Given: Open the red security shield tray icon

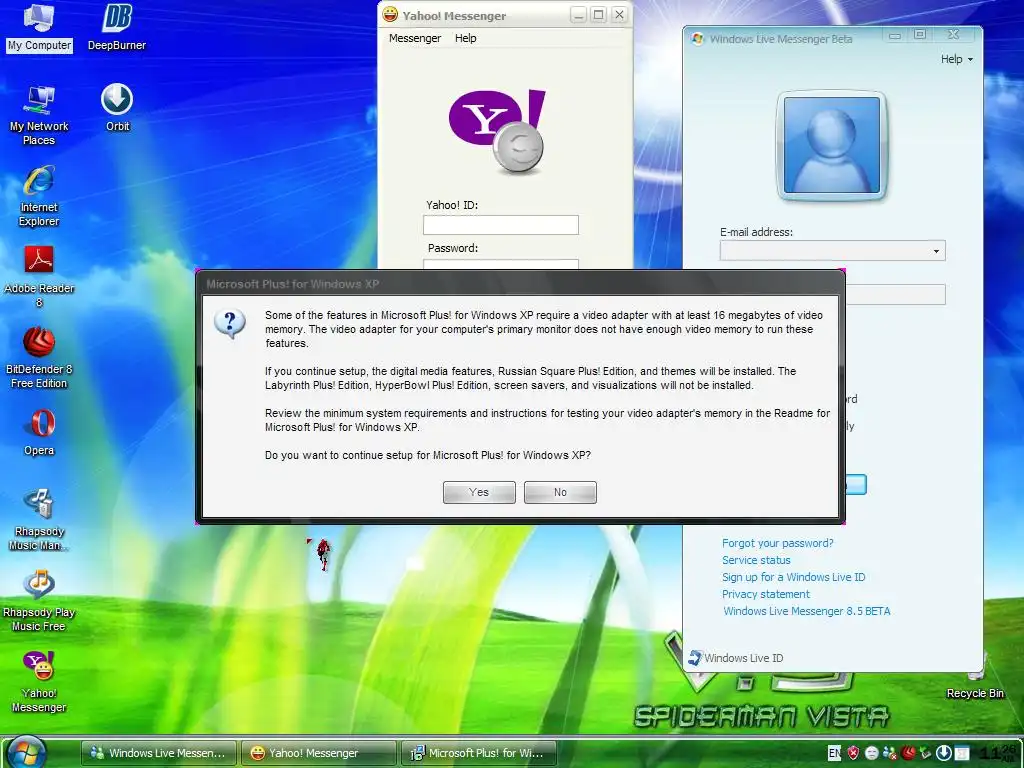Looking at the screenshot, I should [853, 753].
